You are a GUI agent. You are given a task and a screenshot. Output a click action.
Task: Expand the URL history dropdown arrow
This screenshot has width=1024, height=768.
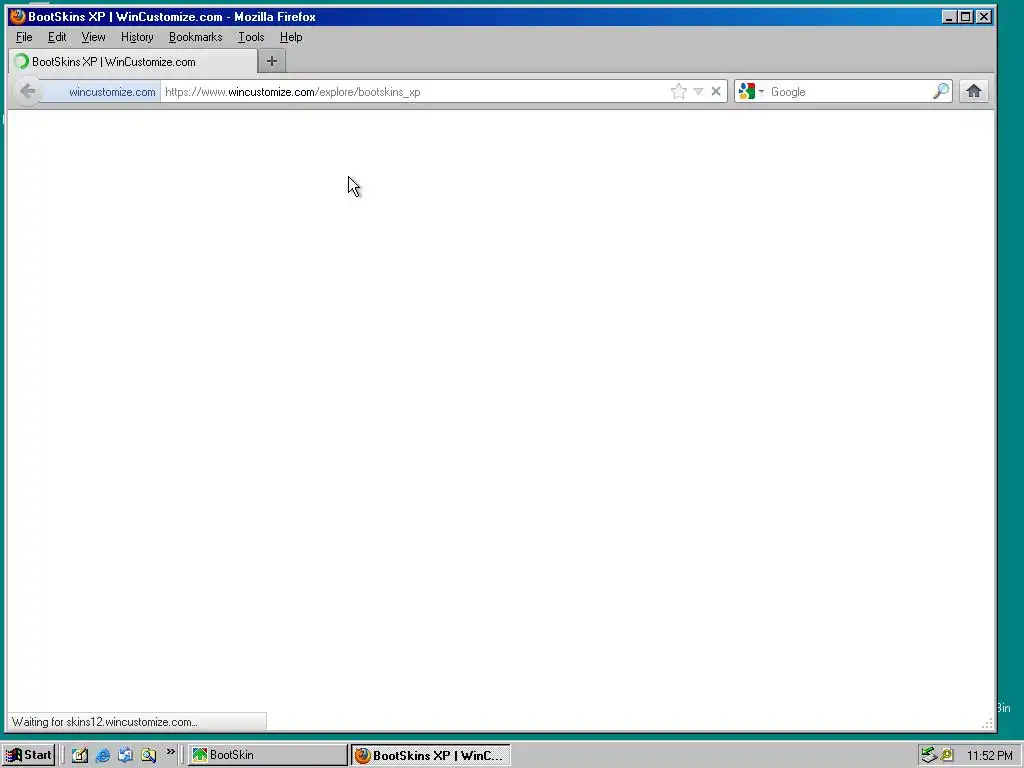click(x=698, y=91)
